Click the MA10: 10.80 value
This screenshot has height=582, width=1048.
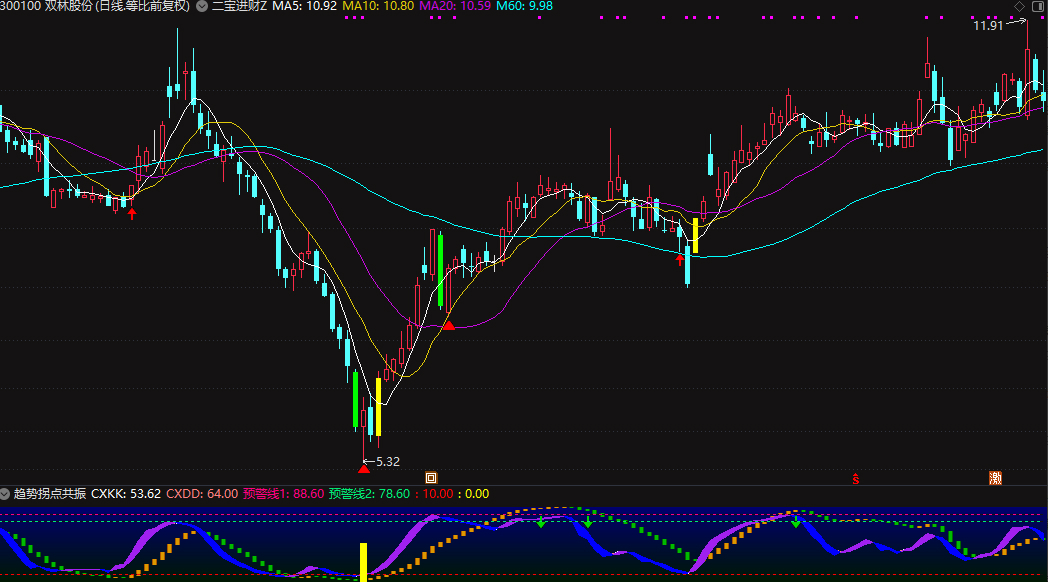(378, 7)
